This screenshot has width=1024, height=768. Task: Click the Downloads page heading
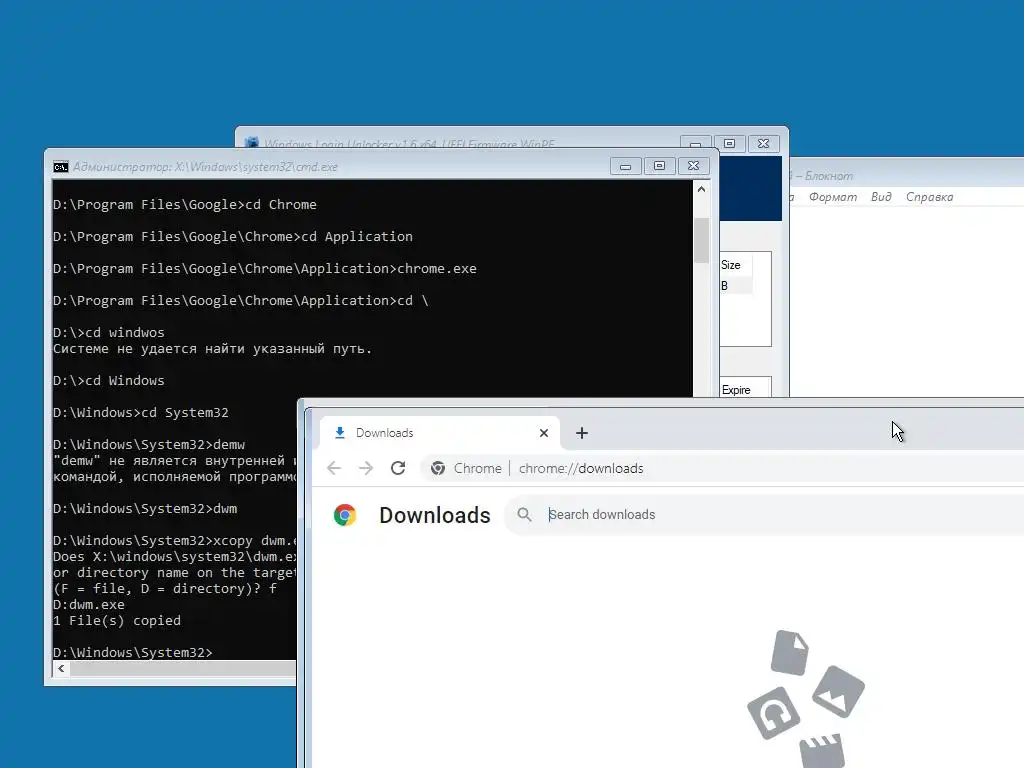pyautogui.click(x=434, y=515)
